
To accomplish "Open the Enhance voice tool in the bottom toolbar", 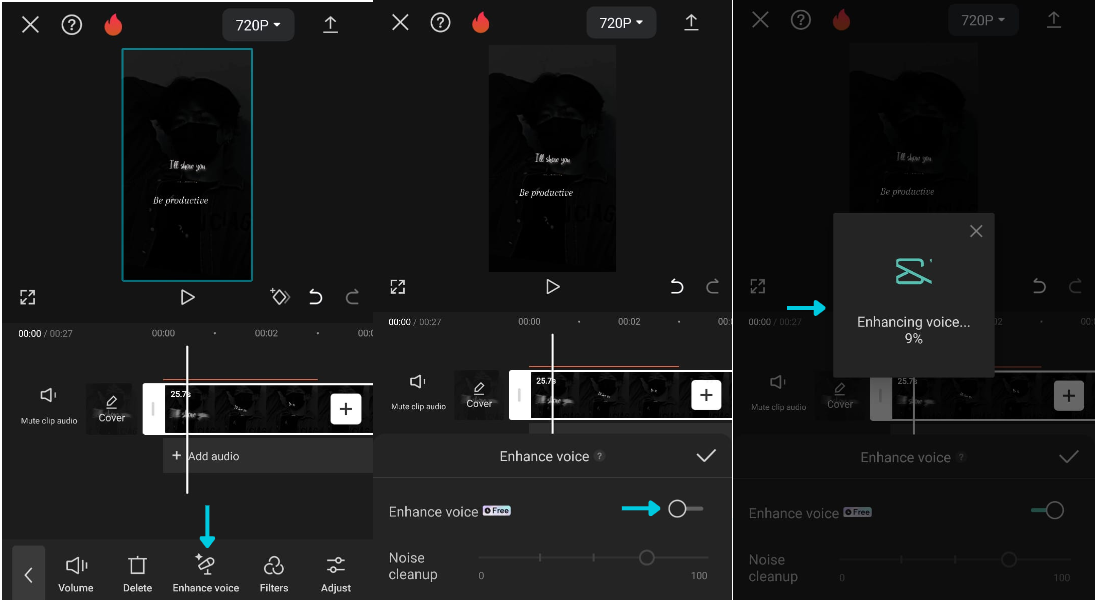I will [x=206, y=575].
